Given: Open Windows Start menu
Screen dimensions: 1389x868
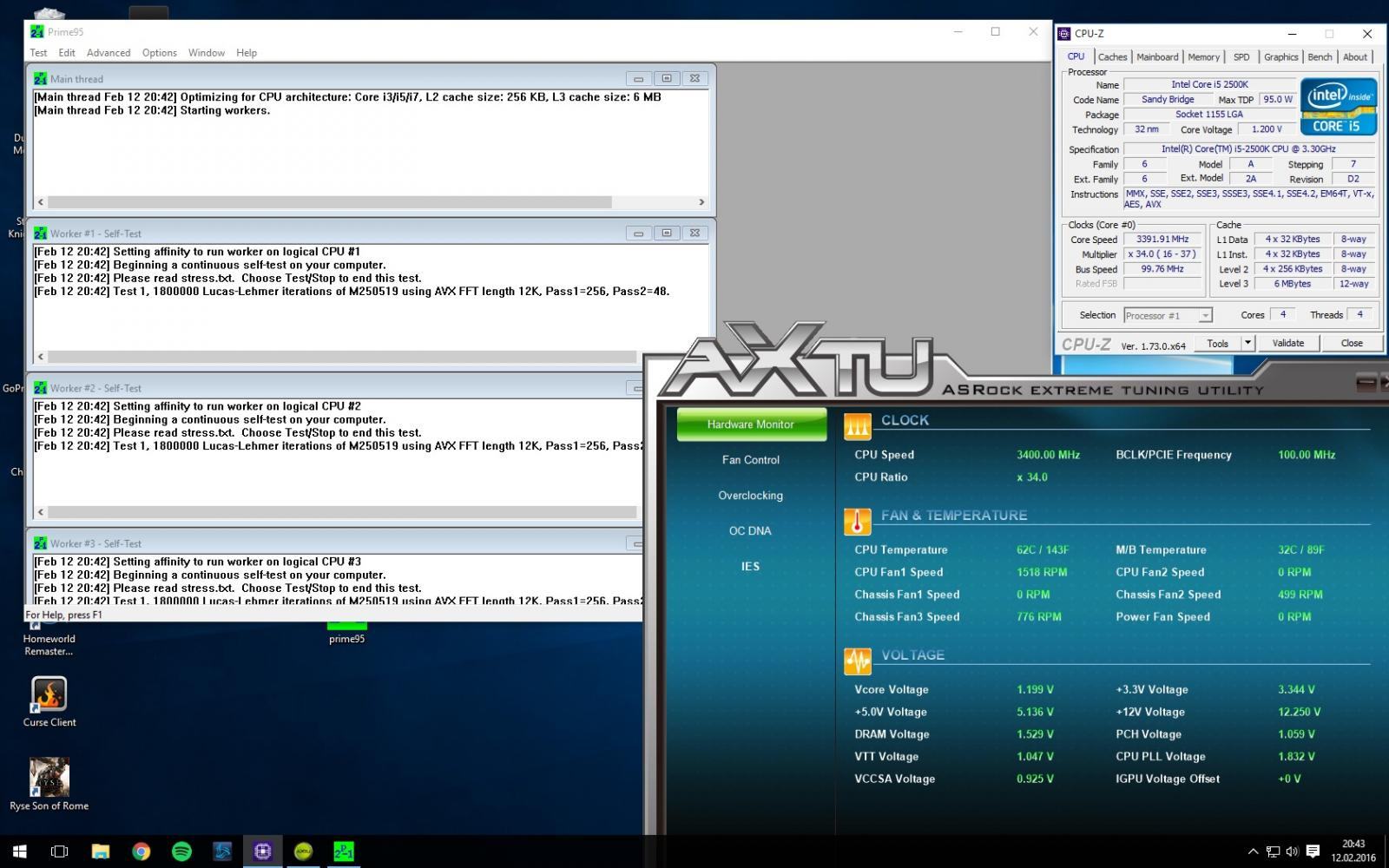Looking at the screenshot, I should pyautogui.click(x=19, y=852).
